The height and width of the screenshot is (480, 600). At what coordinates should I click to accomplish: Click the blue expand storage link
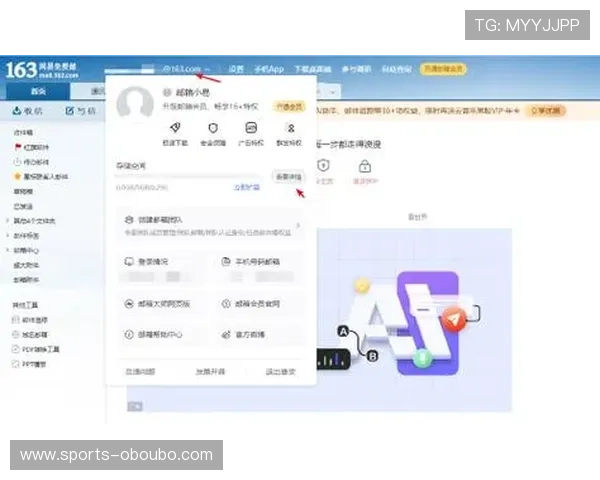click(x=247, y=188)
